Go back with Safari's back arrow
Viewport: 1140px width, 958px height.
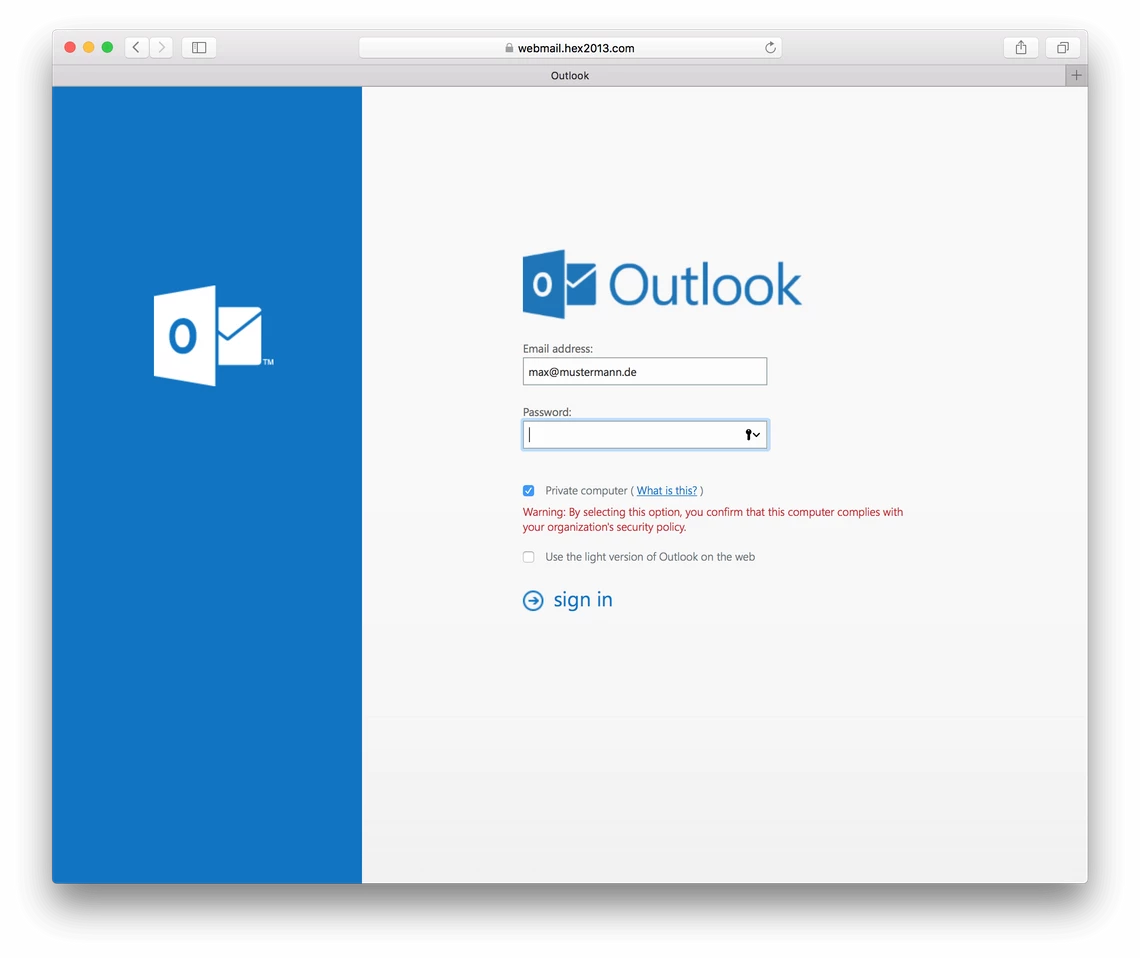click(137, 47)
